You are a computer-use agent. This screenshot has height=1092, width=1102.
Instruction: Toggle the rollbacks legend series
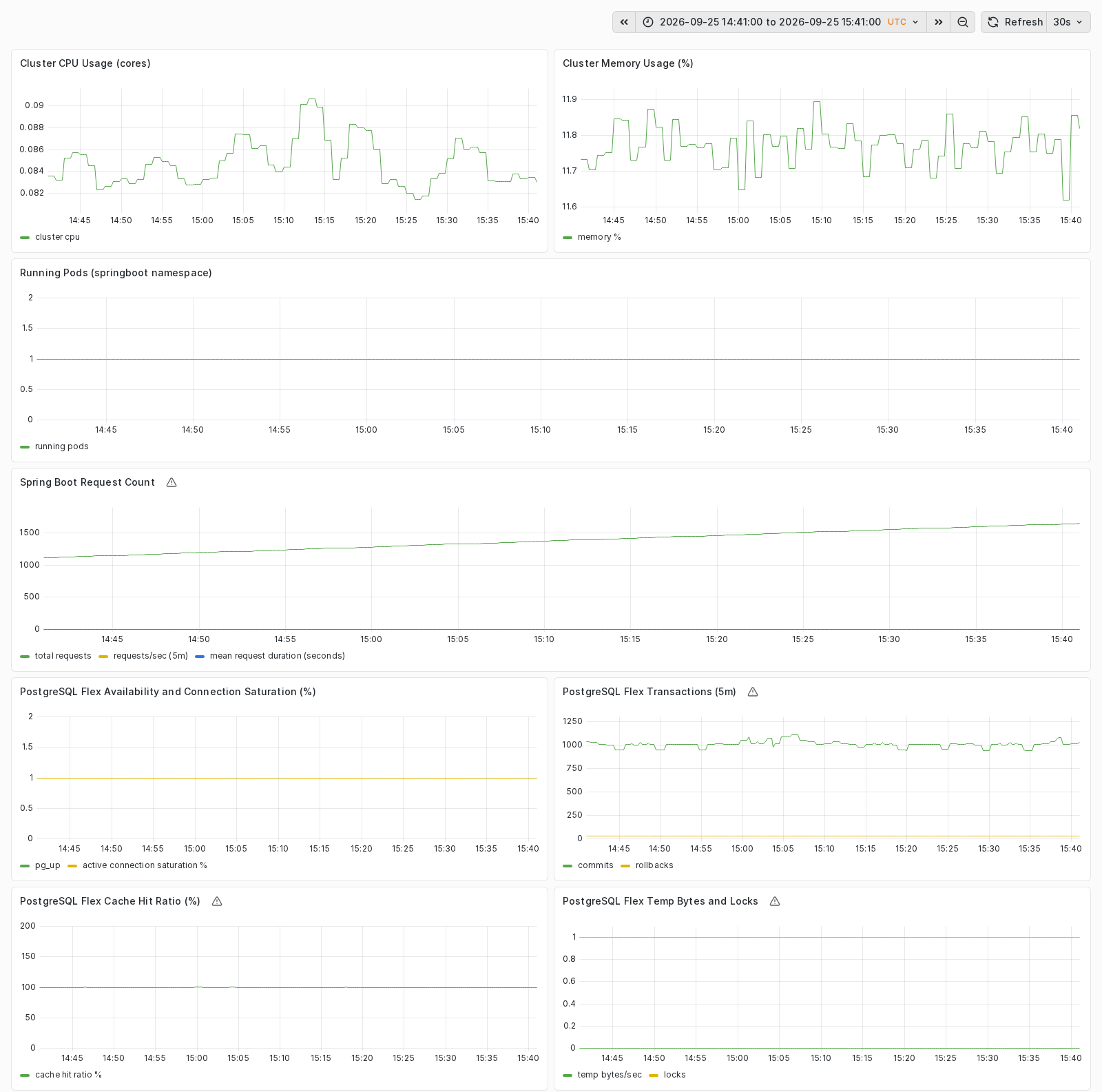click(x=654, y=865)
